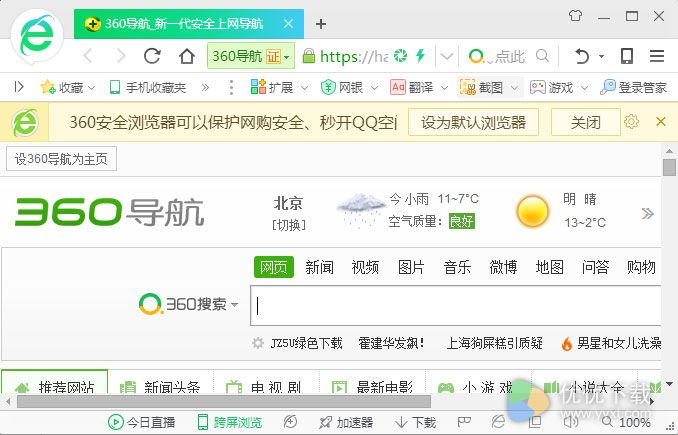This screenshot has width=678, height=435.
Task: Open the mobile device icon in toolbar
Action: [x=627, y=56]
